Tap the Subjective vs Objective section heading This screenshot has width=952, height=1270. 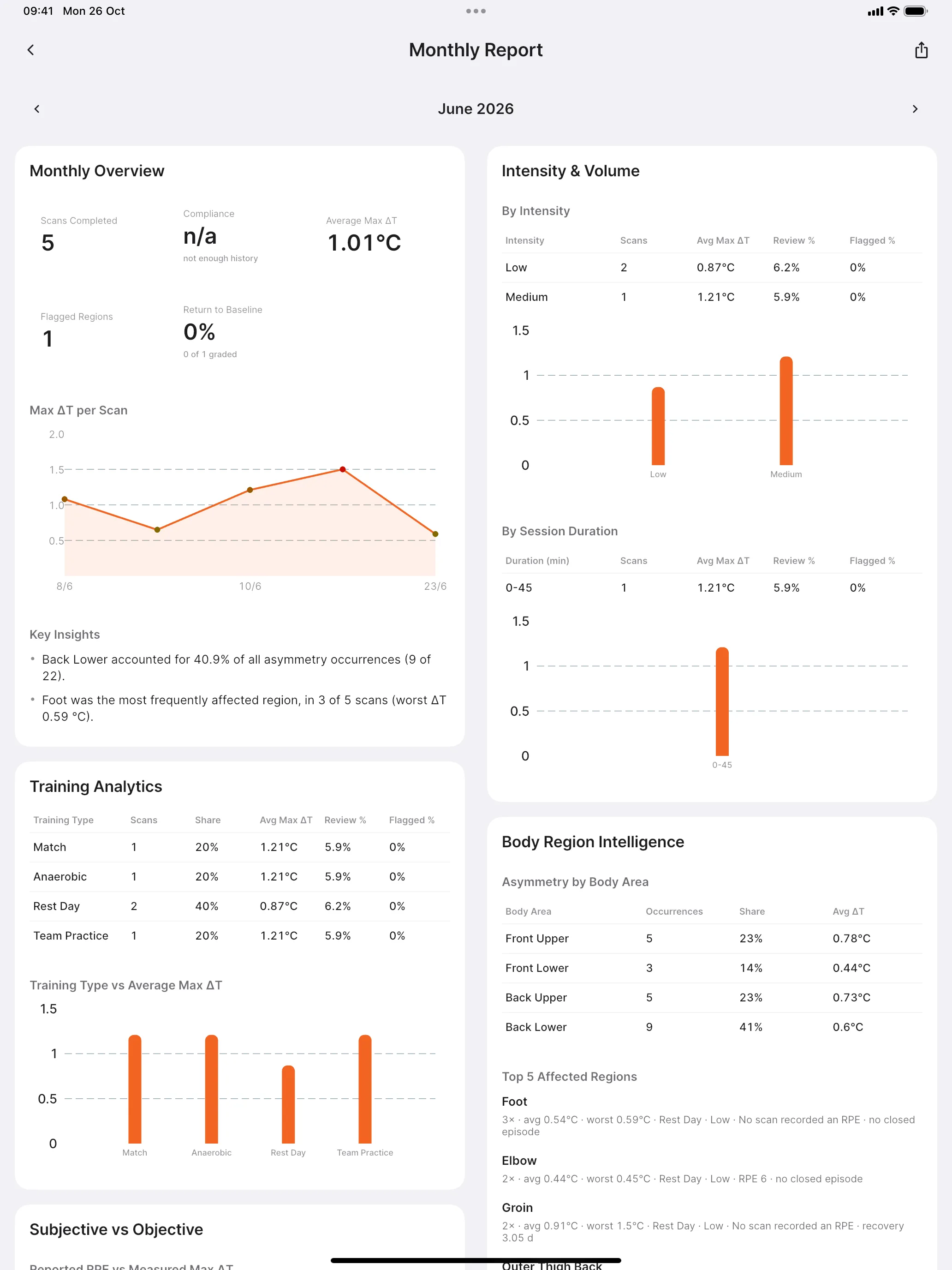117,1229
